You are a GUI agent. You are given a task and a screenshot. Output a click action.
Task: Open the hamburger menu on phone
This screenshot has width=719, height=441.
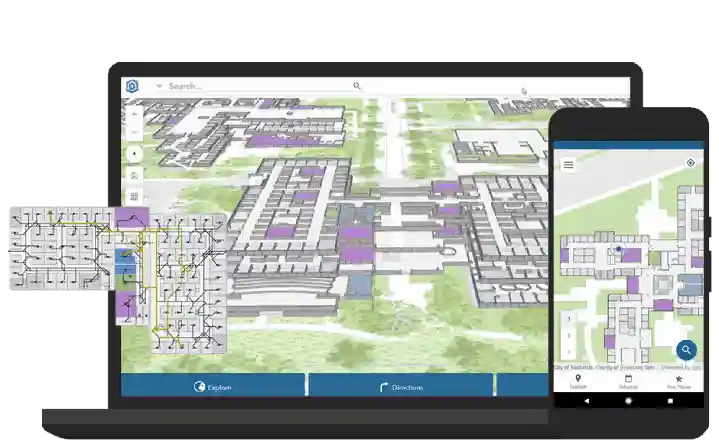click(x=569, y=165)
